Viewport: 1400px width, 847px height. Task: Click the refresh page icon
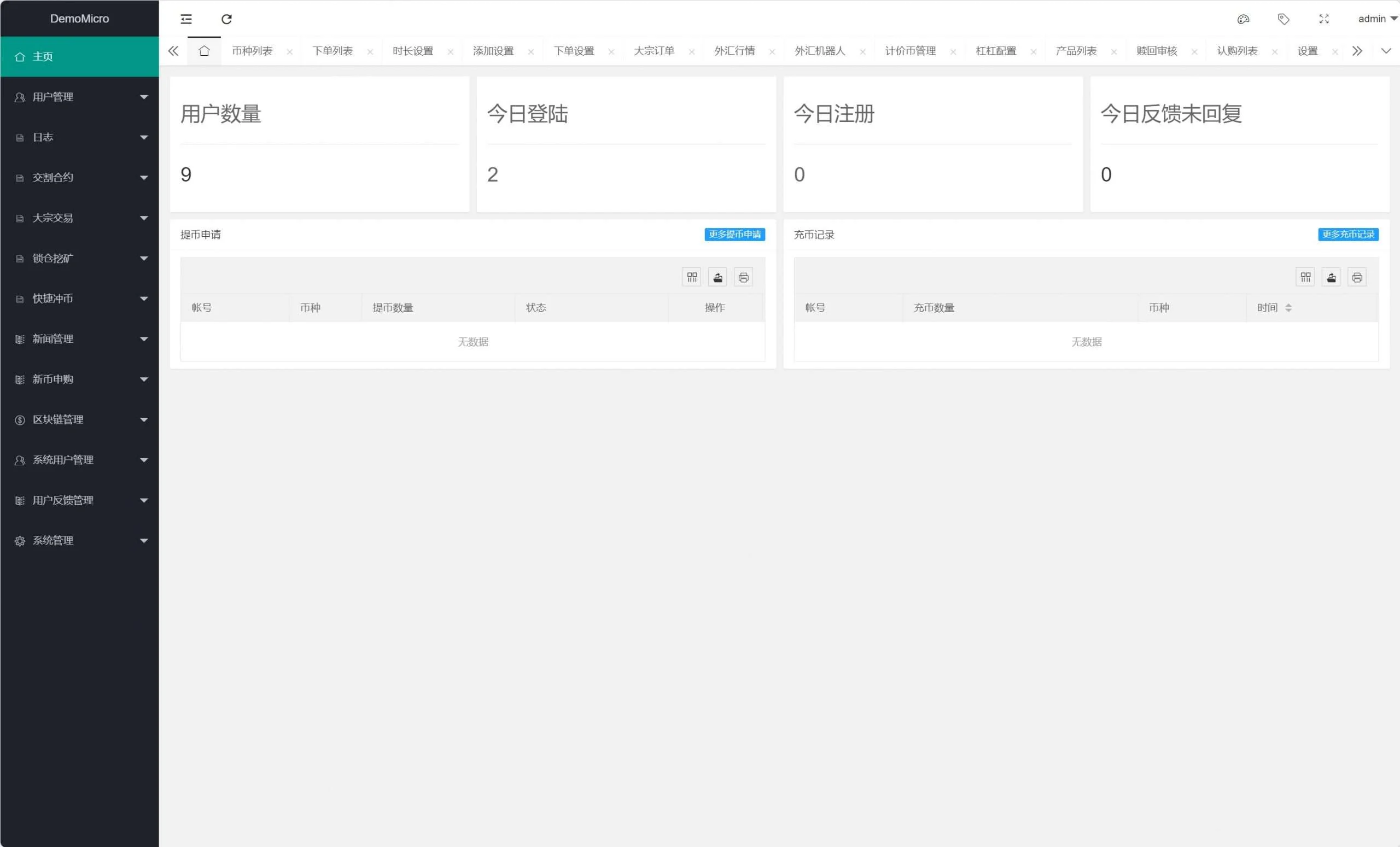point(226,19)
